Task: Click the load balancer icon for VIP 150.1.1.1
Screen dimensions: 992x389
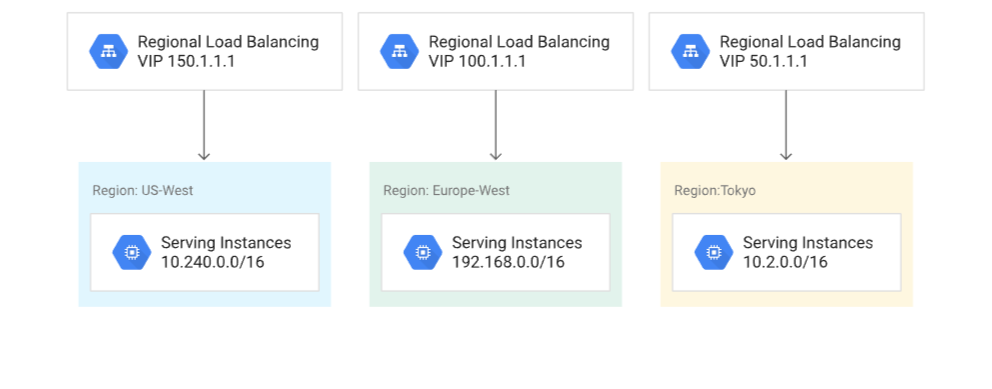Action: point(109,51)
